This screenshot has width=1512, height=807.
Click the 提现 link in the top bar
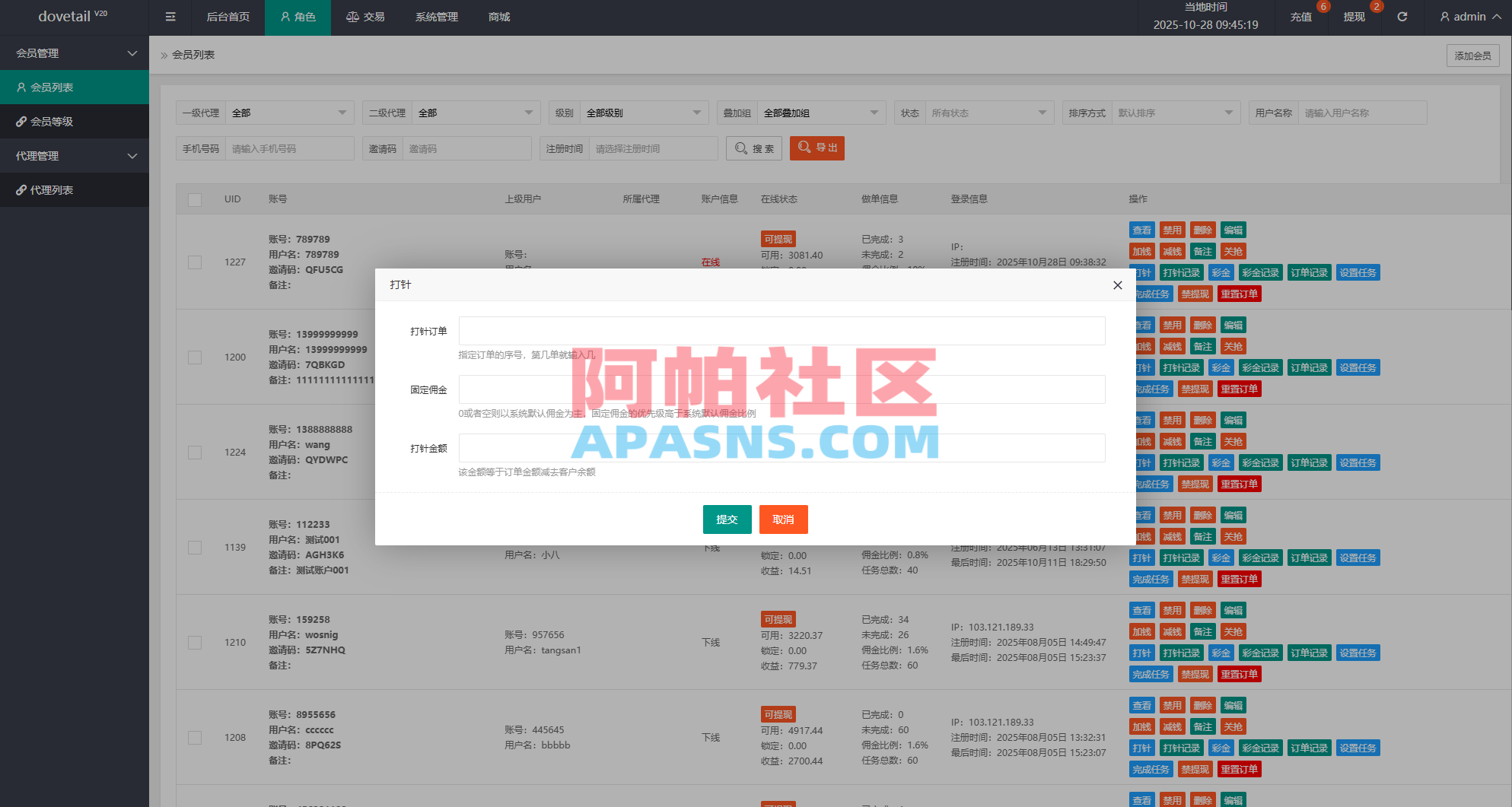click(x=1354, y=17)
